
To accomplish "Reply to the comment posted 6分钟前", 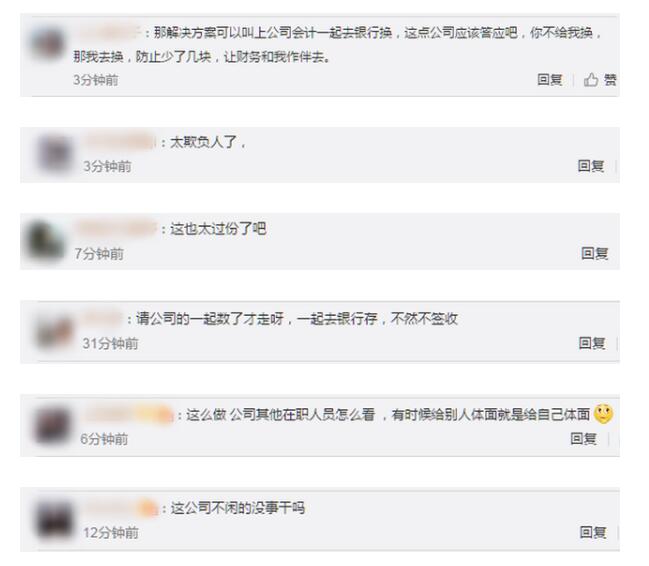I will click(584, 438).
